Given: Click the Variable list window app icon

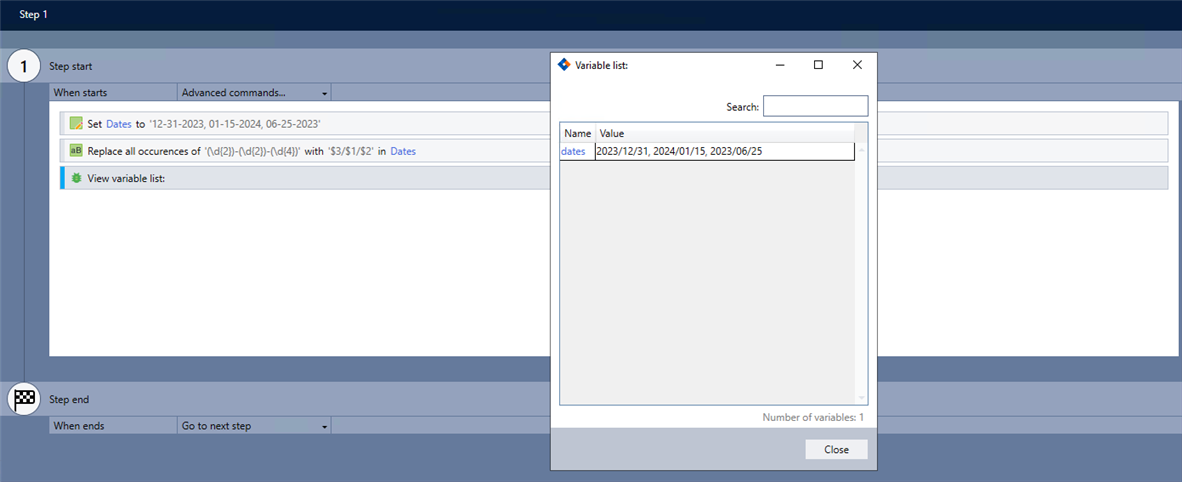Looking at the screenshot, I should coord(564,65).
